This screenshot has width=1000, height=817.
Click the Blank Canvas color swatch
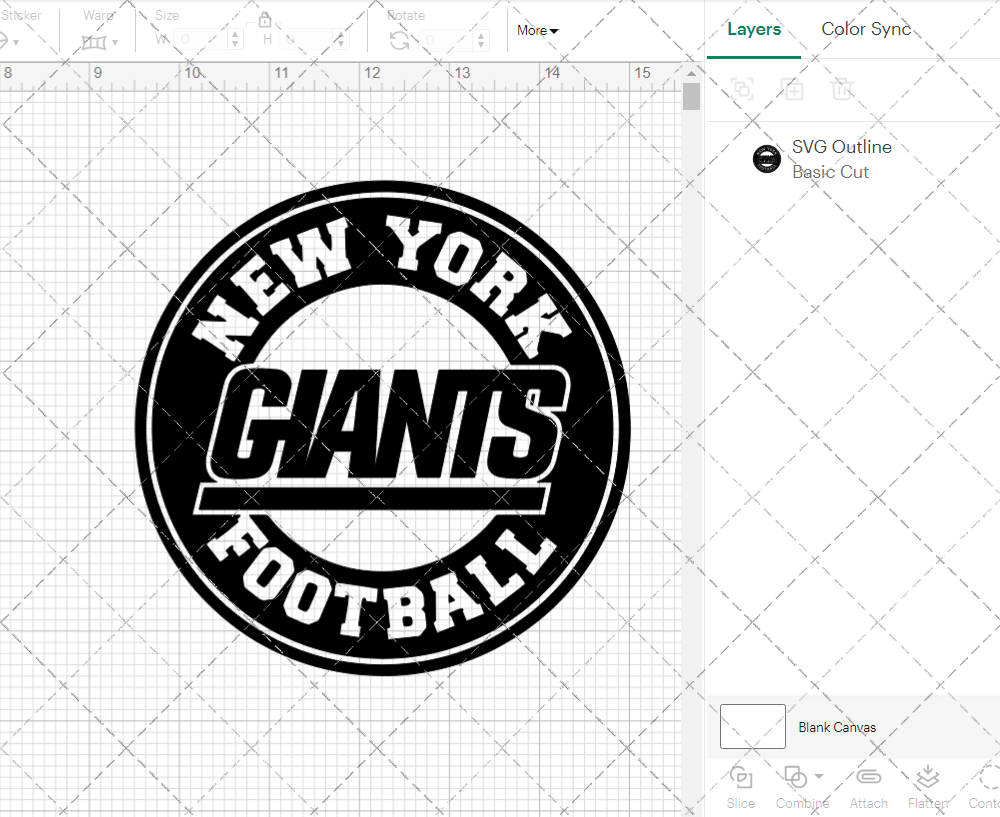[x=752, y=727]
